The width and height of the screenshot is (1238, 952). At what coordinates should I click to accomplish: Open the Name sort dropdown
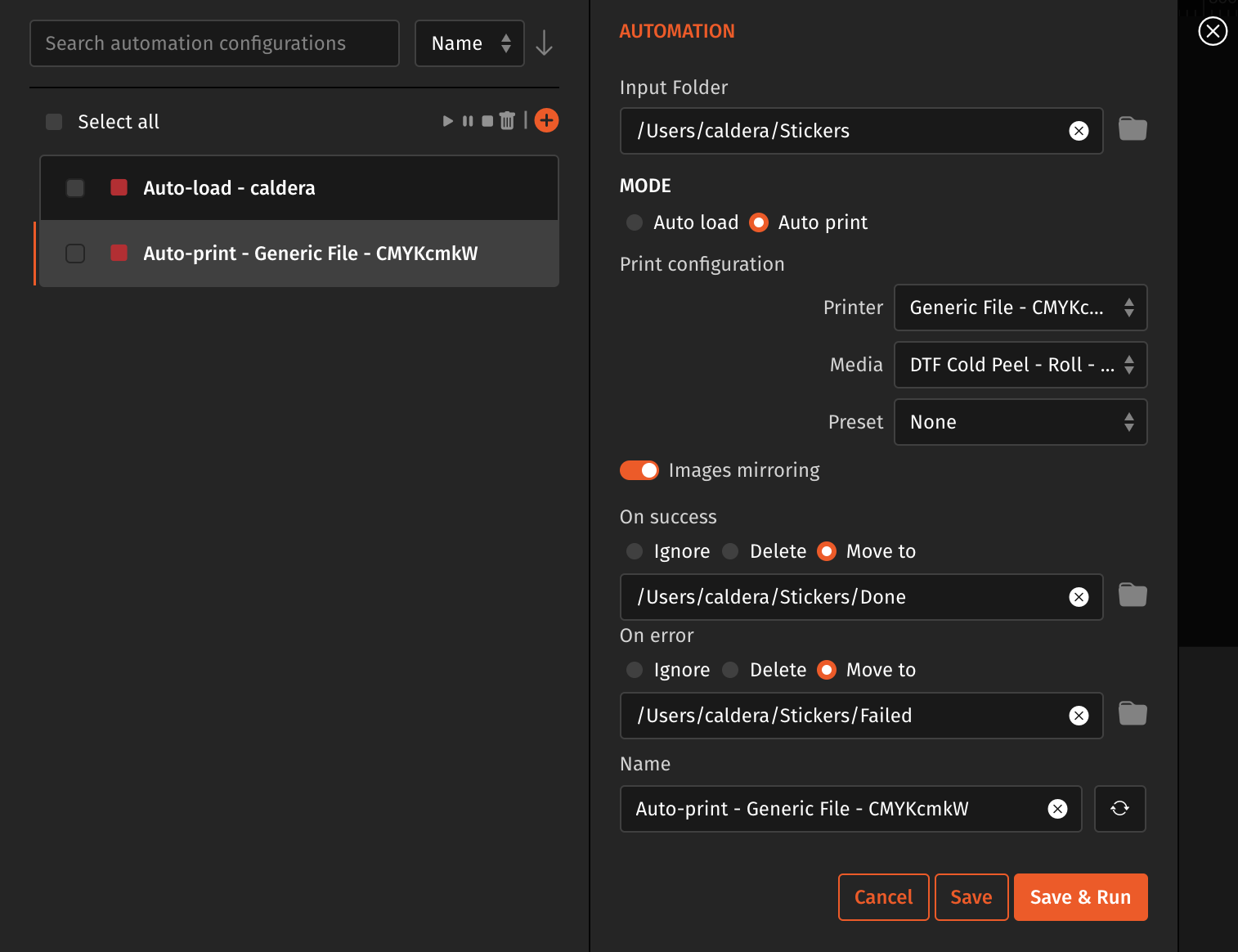coord(469,43)
